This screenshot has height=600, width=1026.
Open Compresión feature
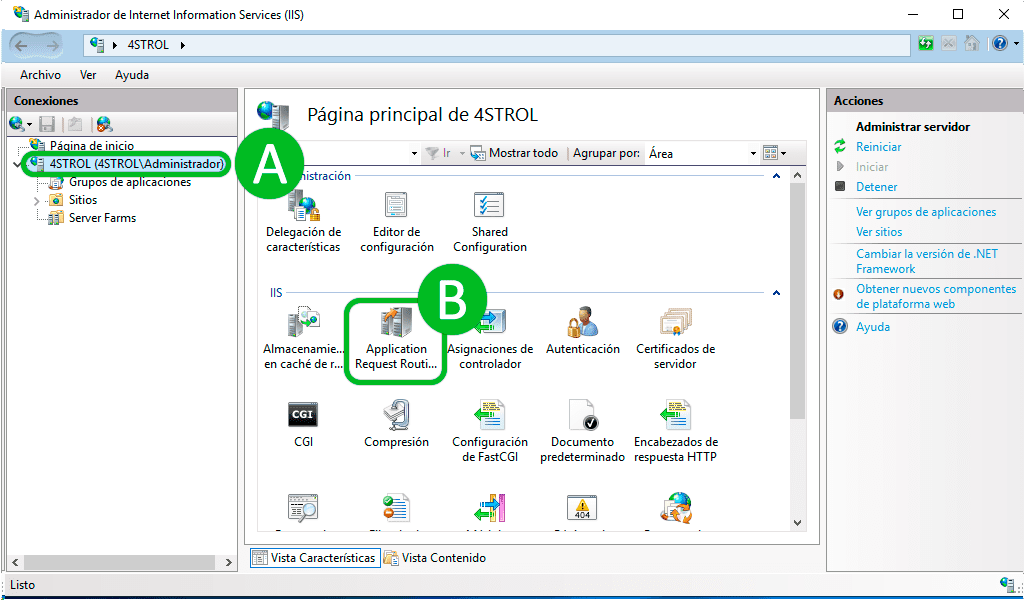click(x=396, y=425)
